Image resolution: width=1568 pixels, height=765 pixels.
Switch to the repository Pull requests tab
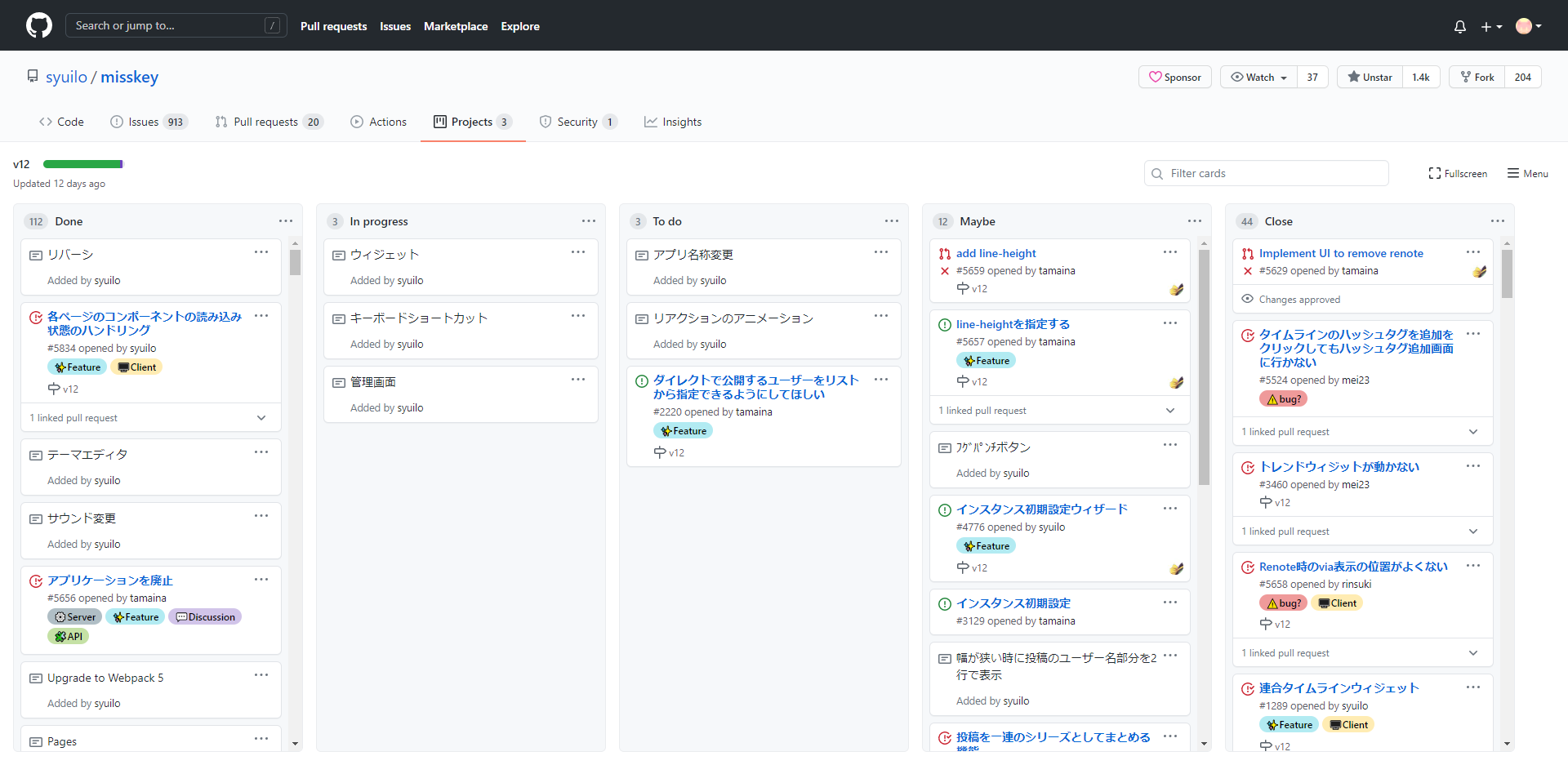point(269,122)
